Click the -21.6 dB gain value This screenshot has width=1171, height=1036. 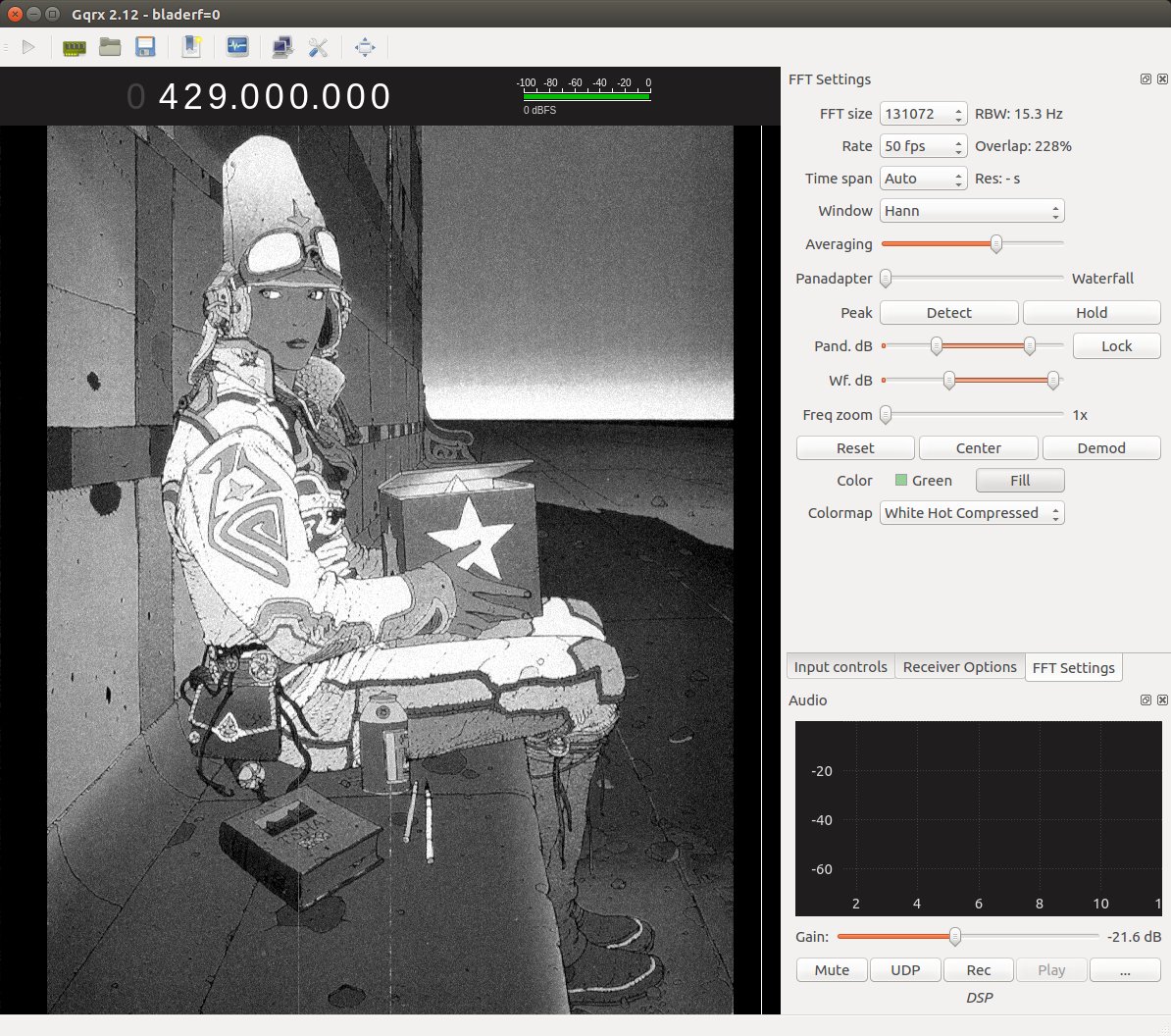click(x=1134, y=936)
